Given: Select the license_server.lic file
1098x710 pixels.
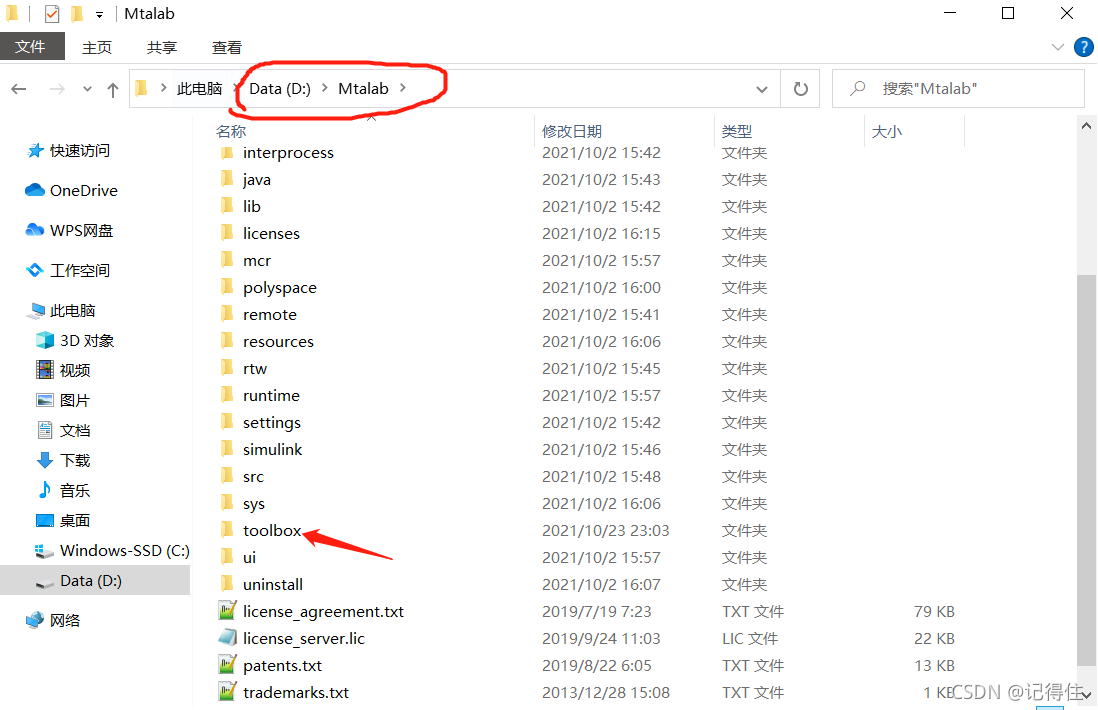Looking at the screenshot, I should click(303, 638).
